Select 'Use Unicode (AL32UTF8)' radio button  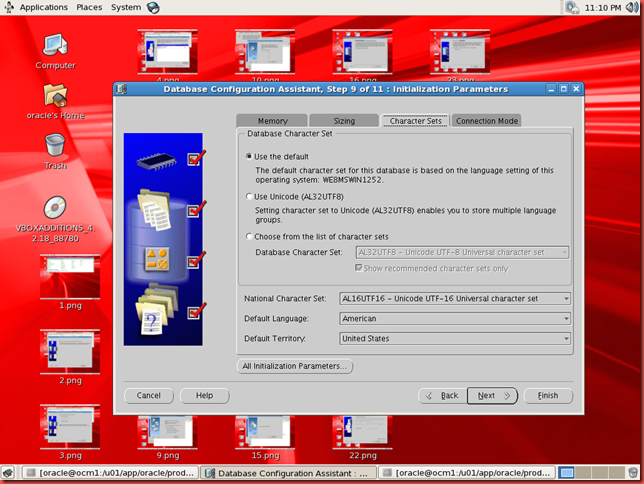pos(249,196)
